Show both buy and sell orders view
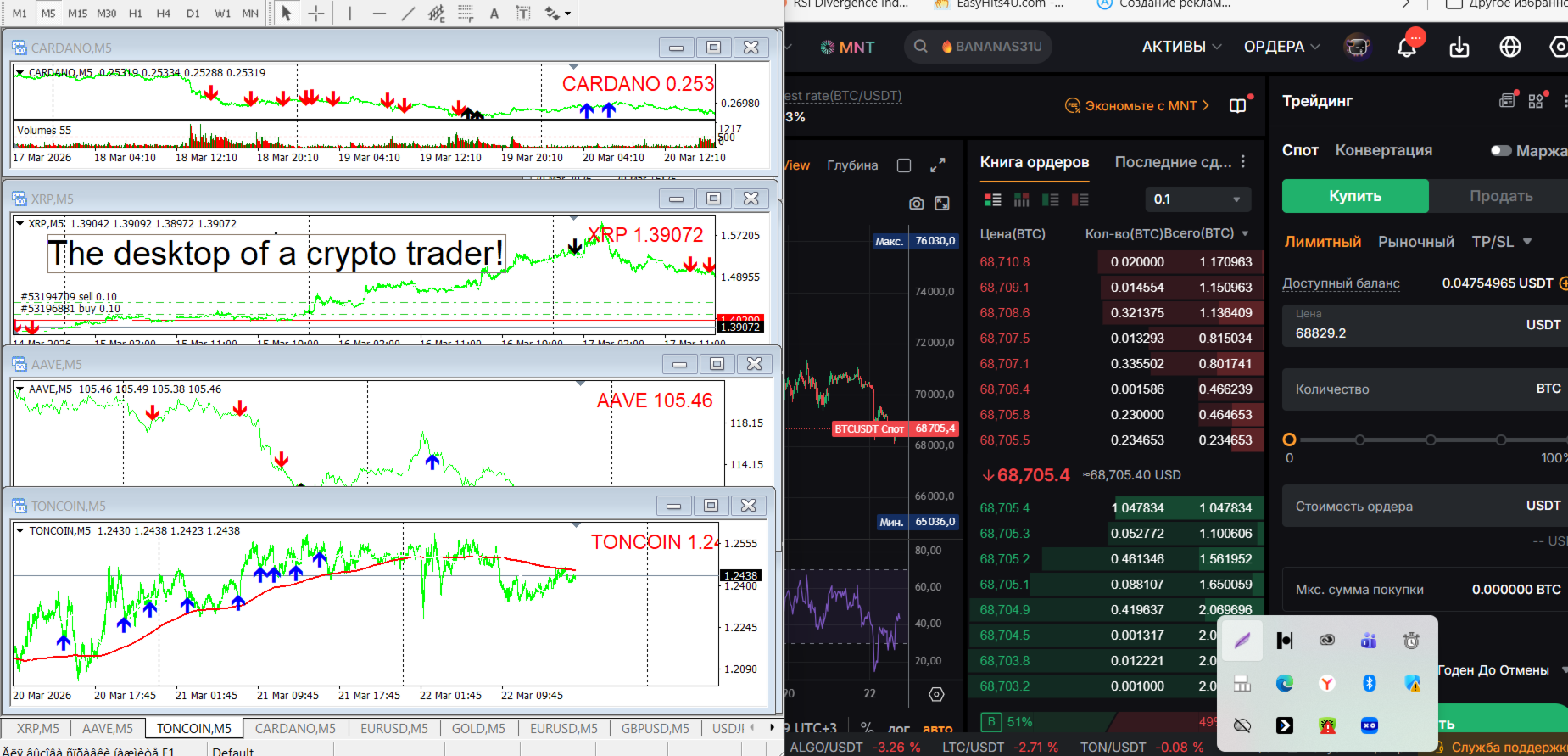Viewport: 1568px width, 756px height. coord(992,199)
